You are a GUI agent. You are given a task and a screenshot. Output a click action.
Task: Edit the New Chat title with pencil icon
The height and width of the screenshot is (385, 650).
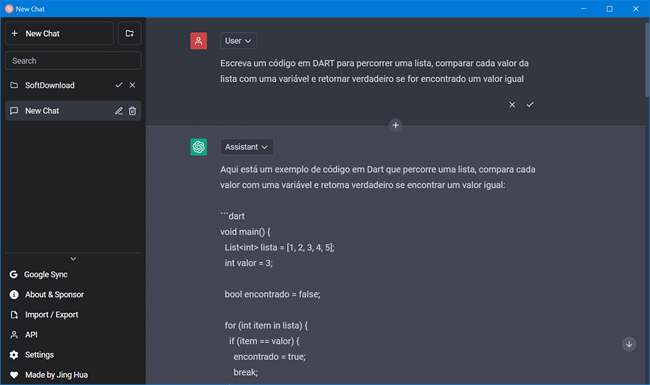119,111
